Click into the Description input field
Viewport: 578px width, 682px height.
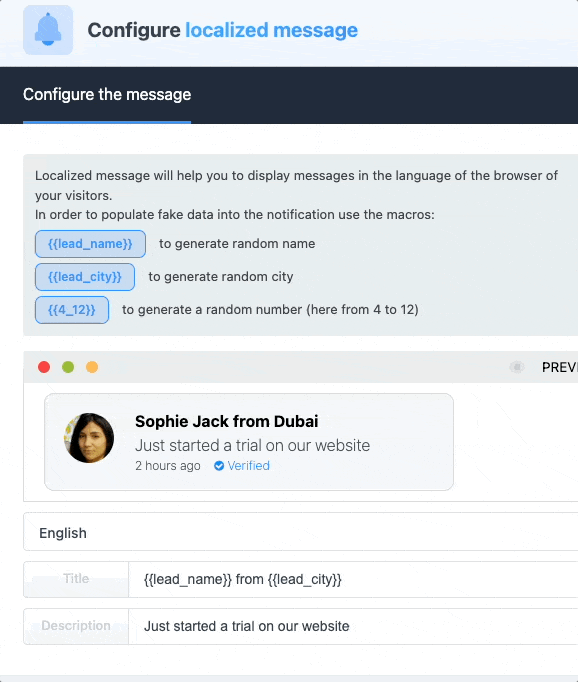pos(353,626)
